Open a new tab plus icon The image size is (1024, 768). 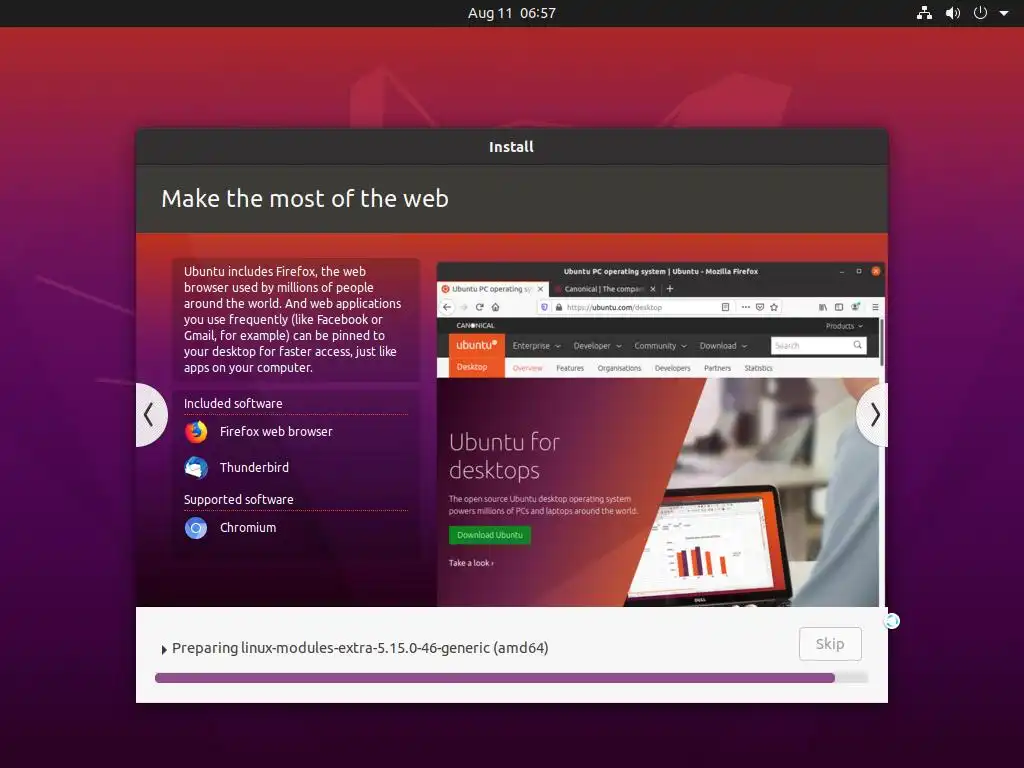[669, 289]
